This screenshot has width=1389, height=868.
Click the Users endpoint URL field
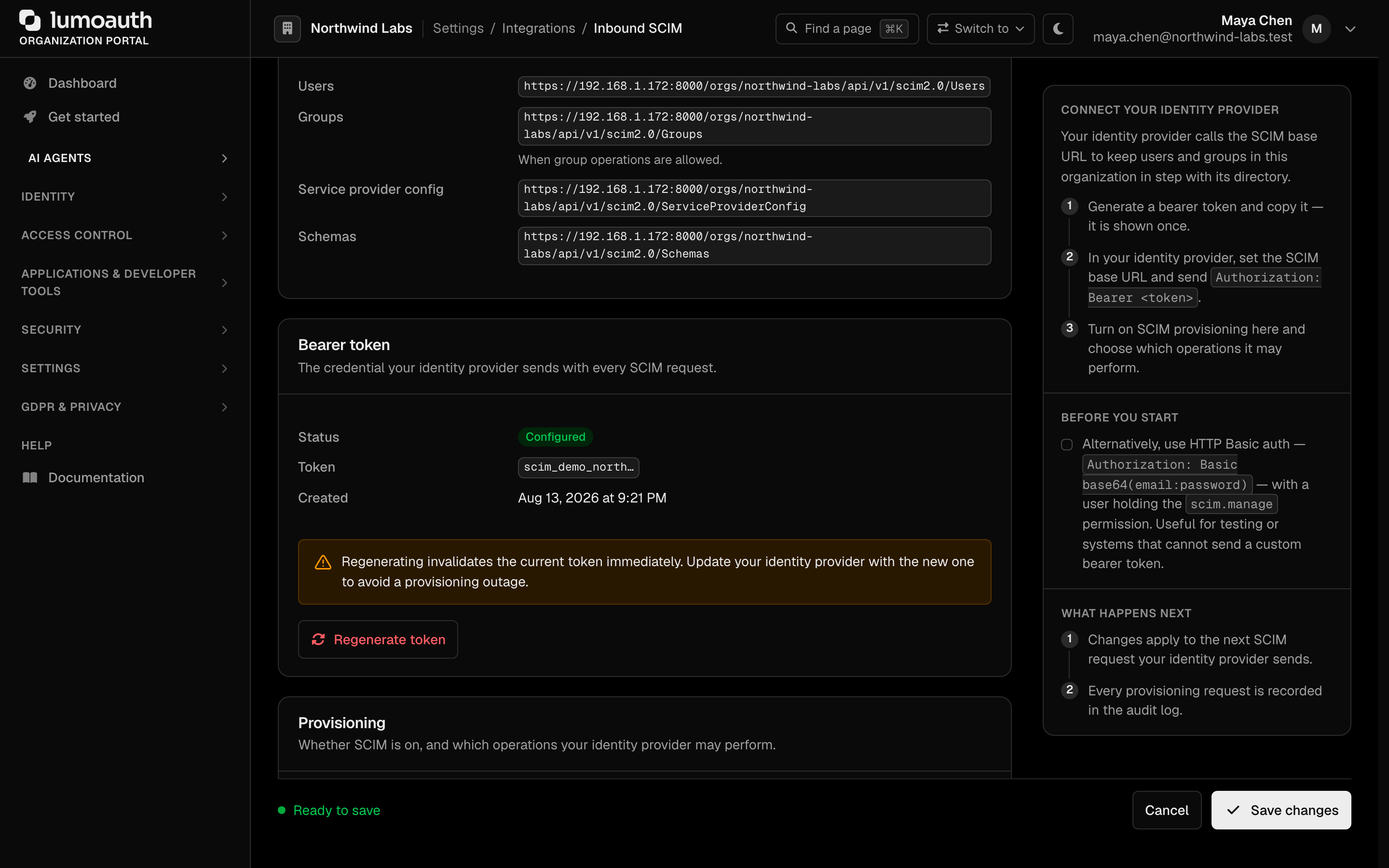[x=754, y=86]
